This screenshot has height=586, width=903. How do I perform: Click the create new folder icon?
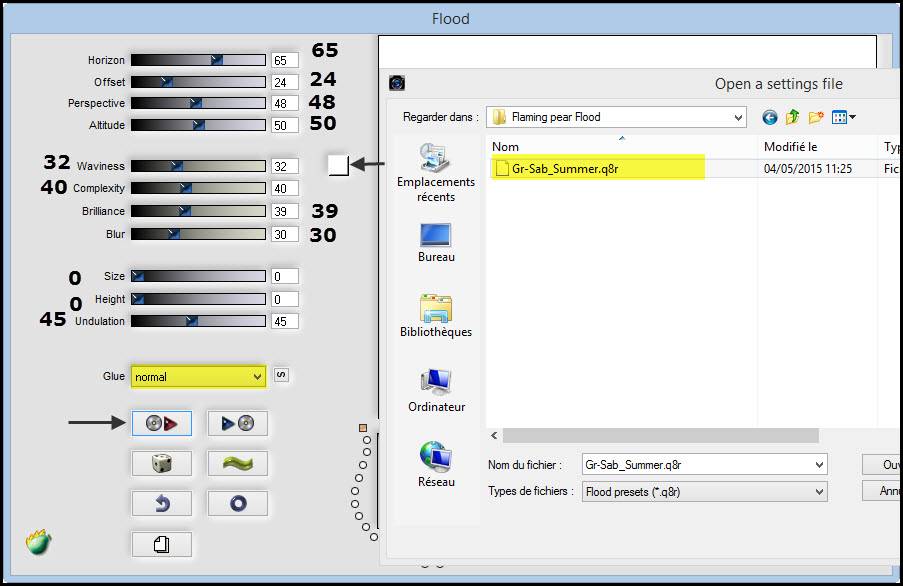pyautogui.click(x=815, y=117)
